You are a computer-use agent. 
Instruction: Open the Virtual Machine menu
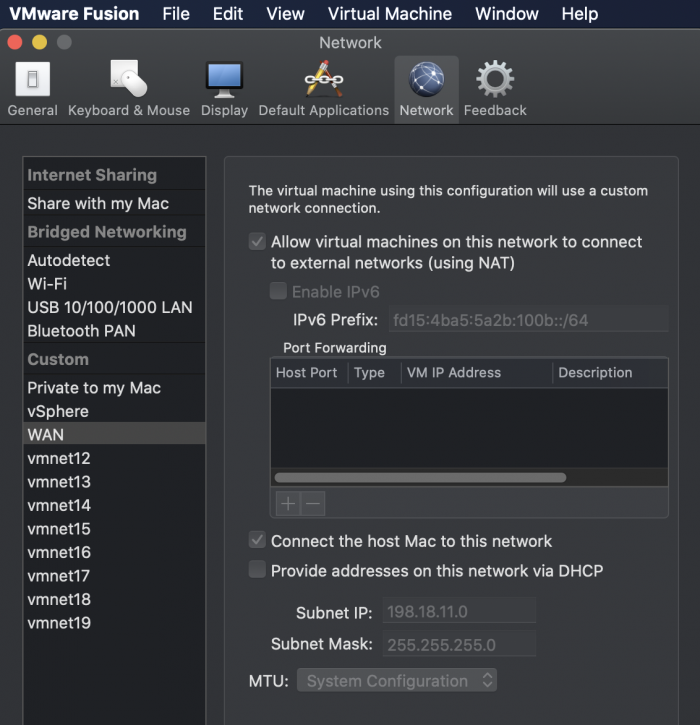point(390,14)
